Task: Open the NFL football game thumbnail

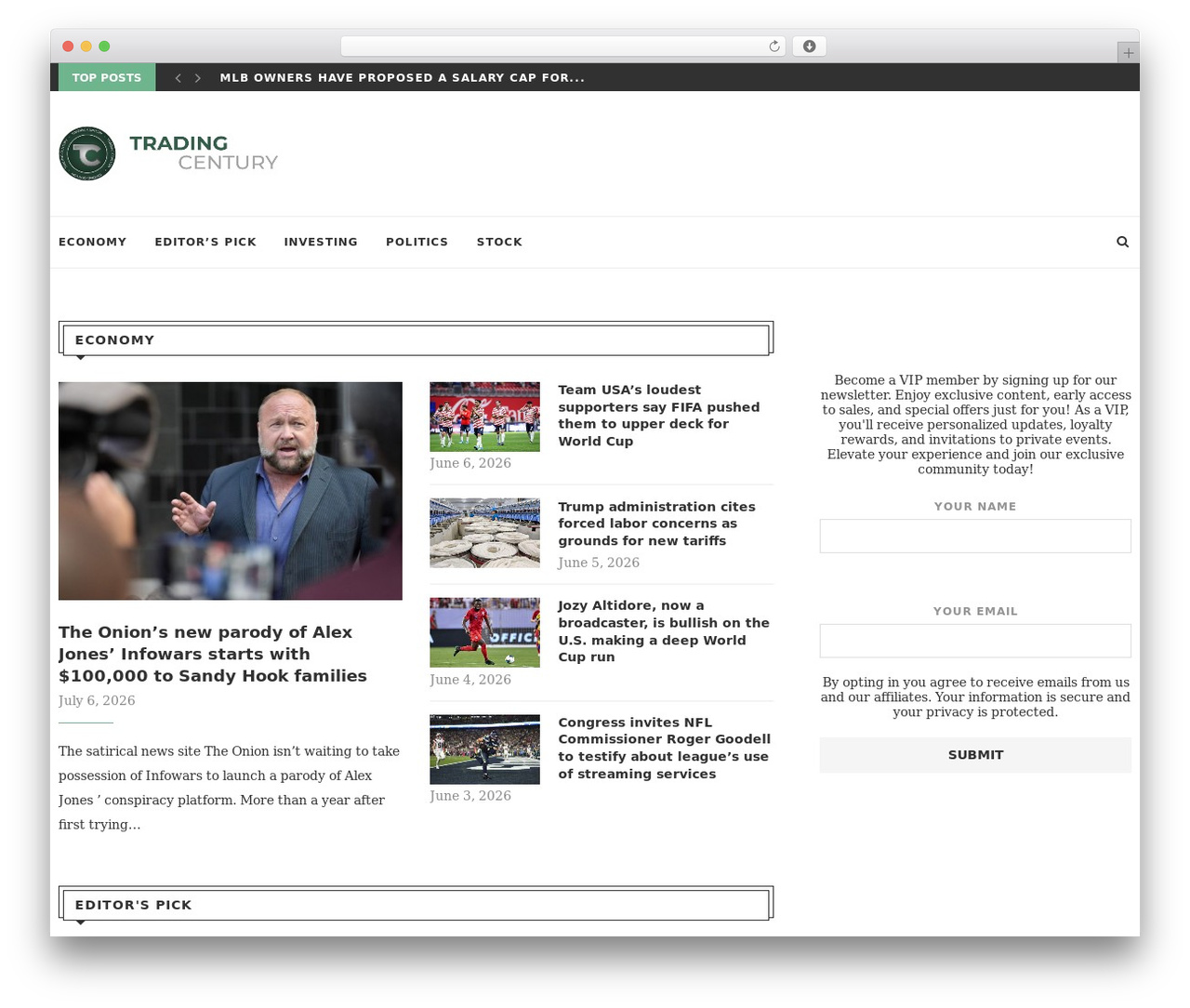Action: click(484, 749)
